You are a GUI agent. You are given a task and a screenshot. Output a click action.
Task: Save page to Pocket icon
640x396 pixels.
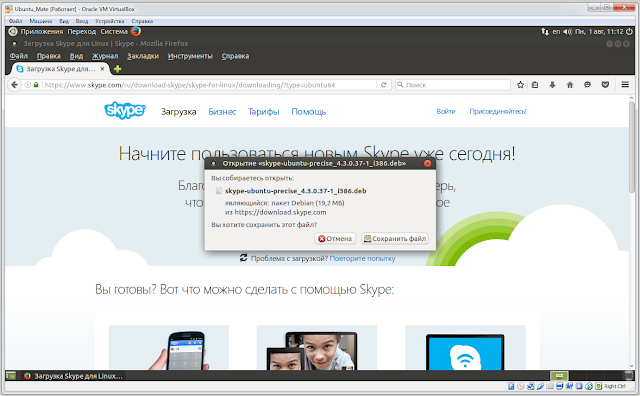605,85
